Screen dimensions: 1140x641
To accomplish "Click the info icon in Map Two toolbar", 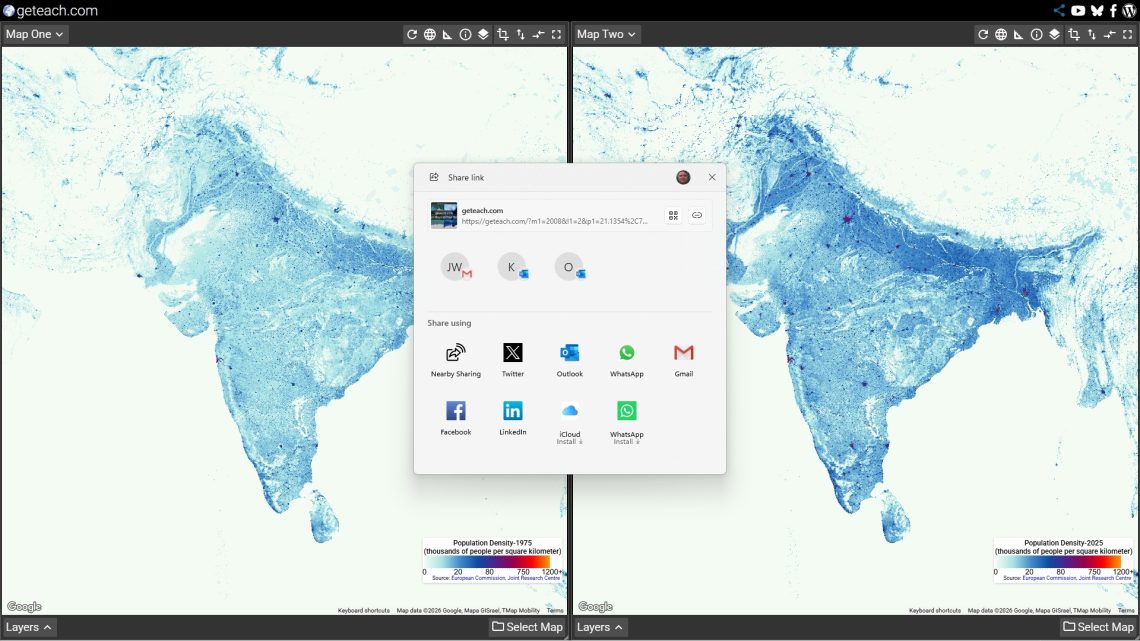I will tap(1037, 34).
